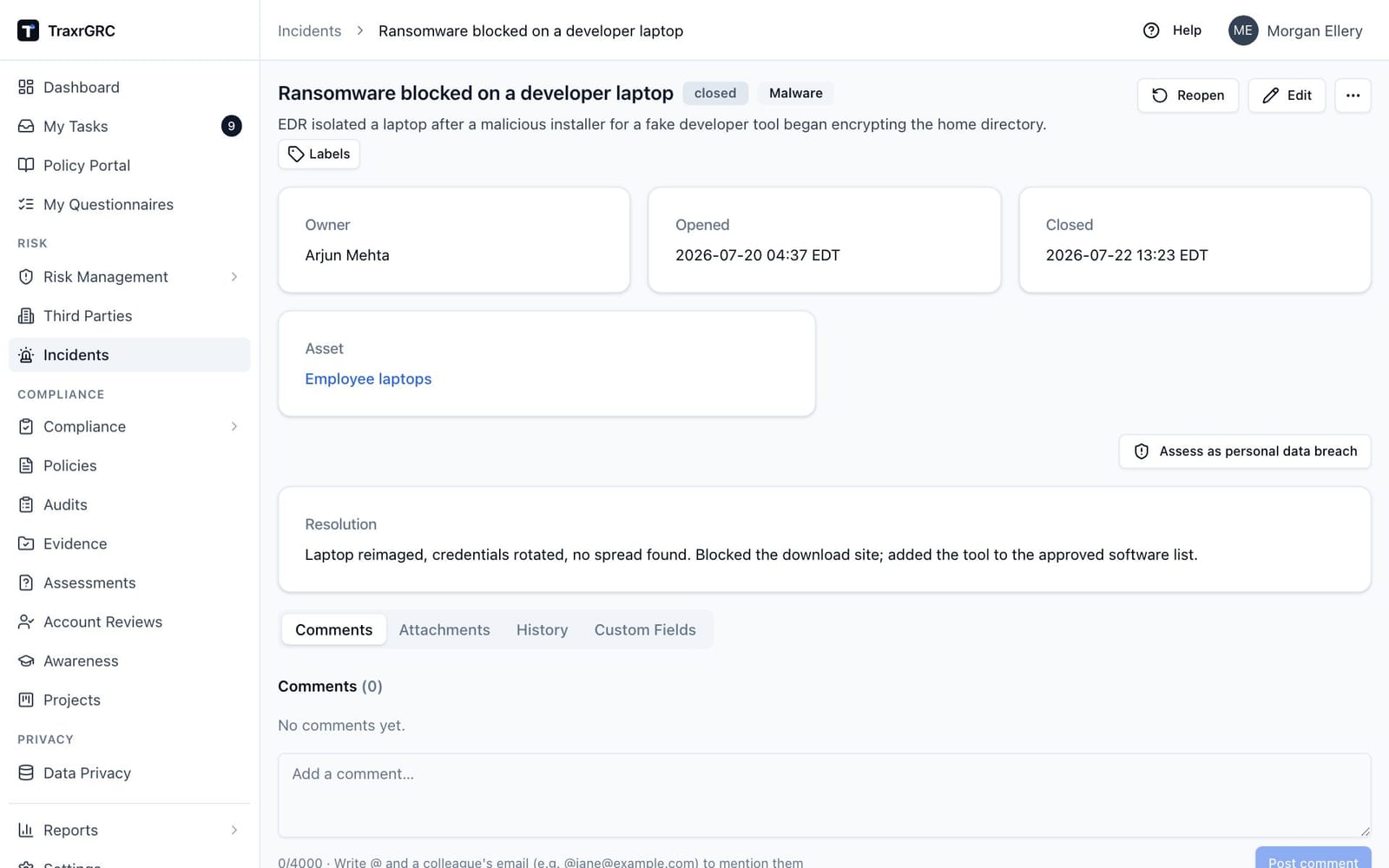1389x868 pixels.
Task: Click the Third Parties building icon
Action: click(26, 316)
